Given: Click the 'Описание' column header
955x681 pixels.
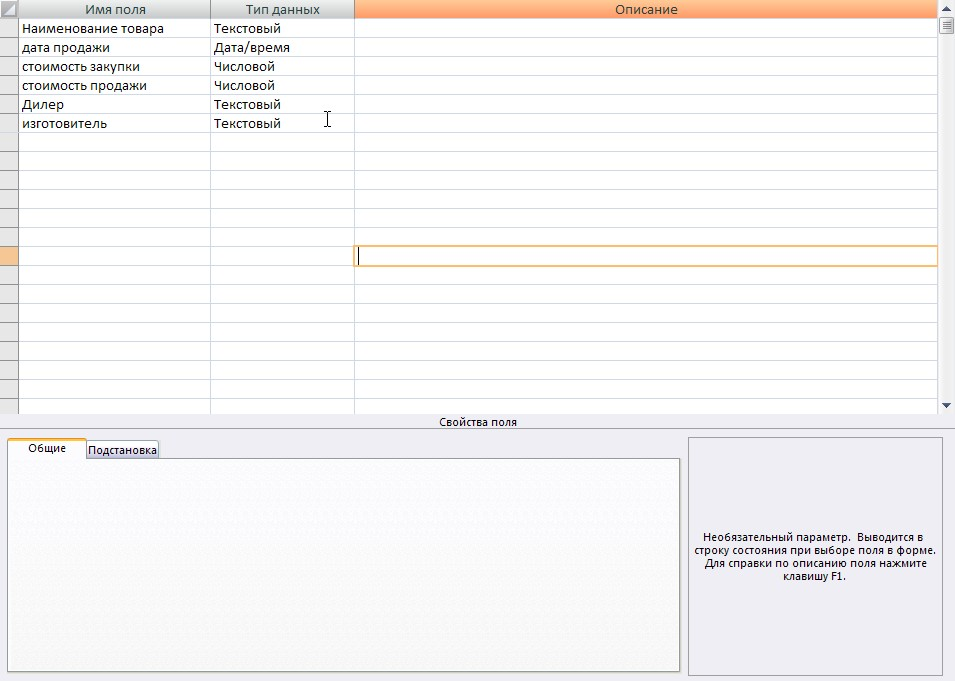Looking at the screenshot, I should click(646, 9).
